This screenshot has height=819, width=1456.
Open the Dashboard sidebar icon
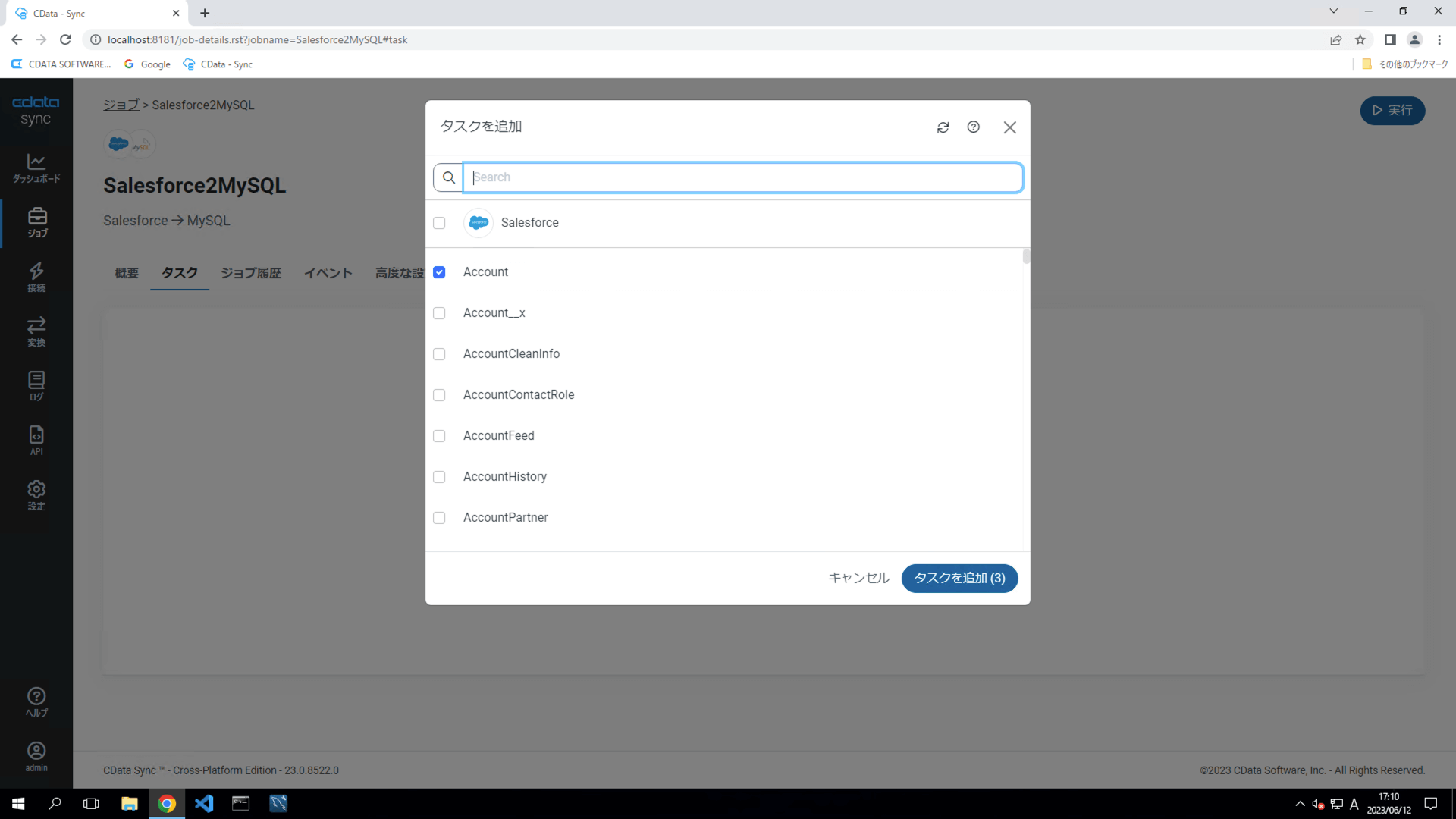(36, 168)
